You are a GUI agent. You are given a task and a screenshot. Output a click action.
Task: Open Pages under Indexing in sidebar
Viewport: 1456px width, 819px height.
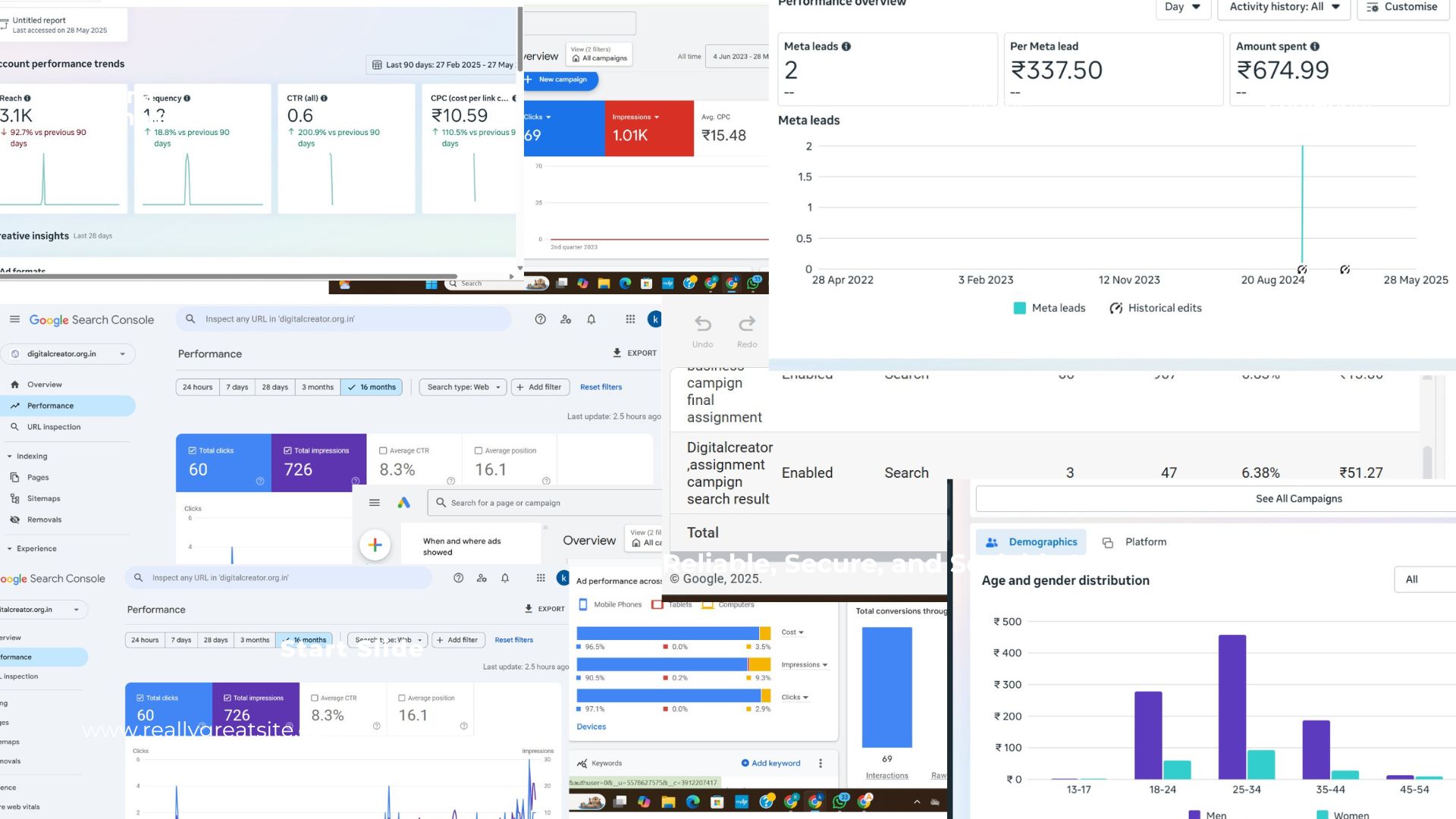(38, 478)
